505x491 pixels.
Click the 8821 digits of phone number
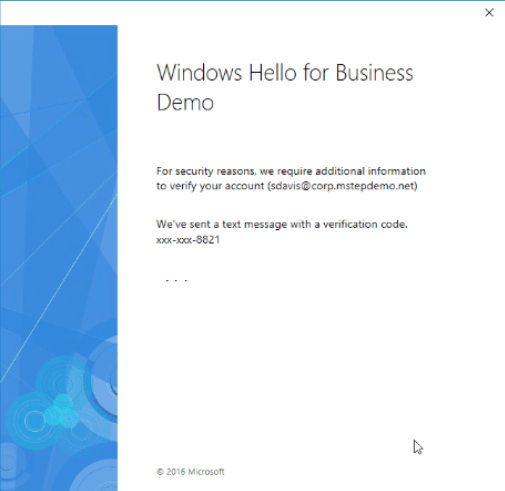tap(208, 240)
